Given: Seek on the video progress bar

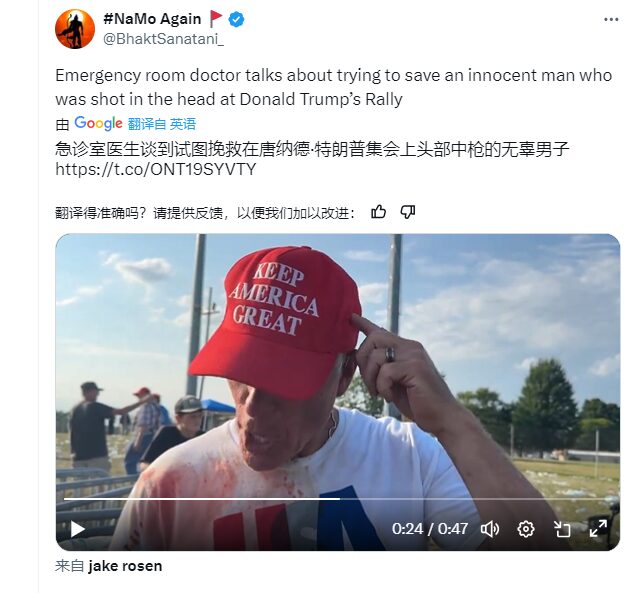Looking at the screenshot, I should 338,499.
